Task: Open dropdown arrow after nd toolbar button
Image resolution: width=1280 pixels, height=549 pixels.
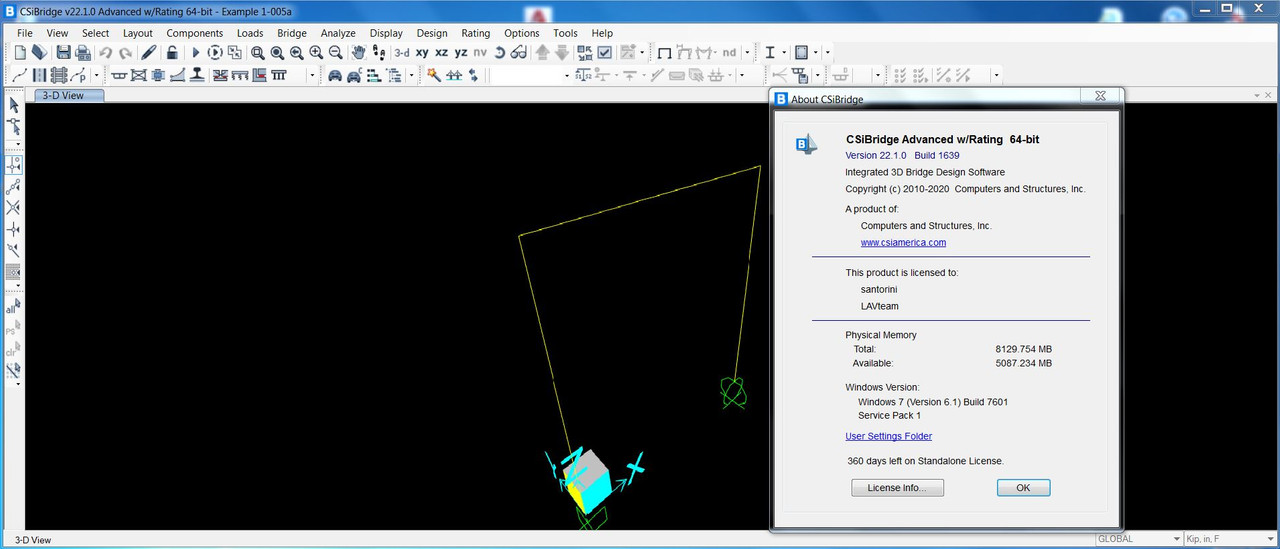Action: [745, 52]
